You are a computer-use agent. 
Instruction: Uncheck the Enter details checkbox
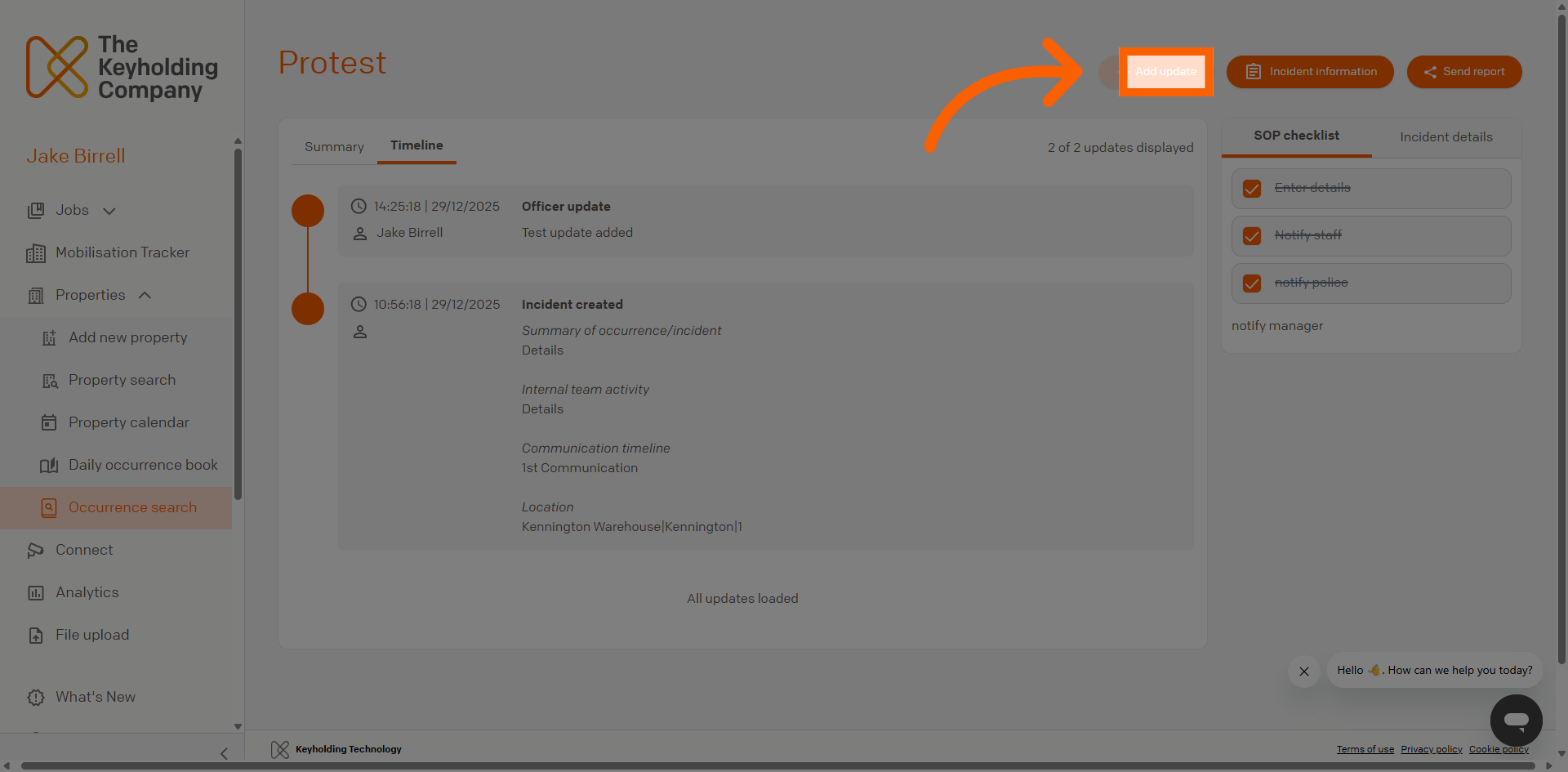pos(1252,189)
